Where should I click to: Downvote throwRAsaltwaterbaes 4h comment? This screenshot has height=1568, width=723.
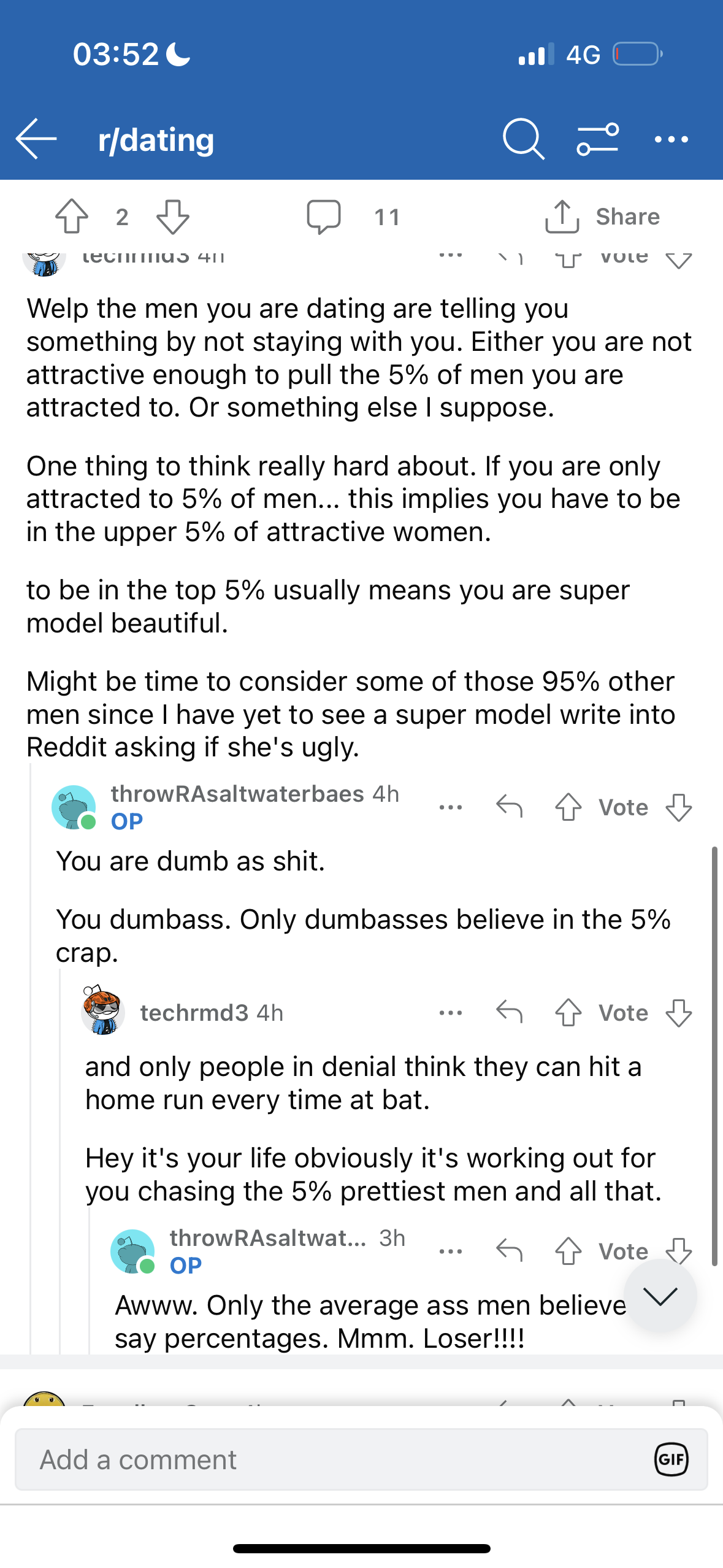click(679, 807)
